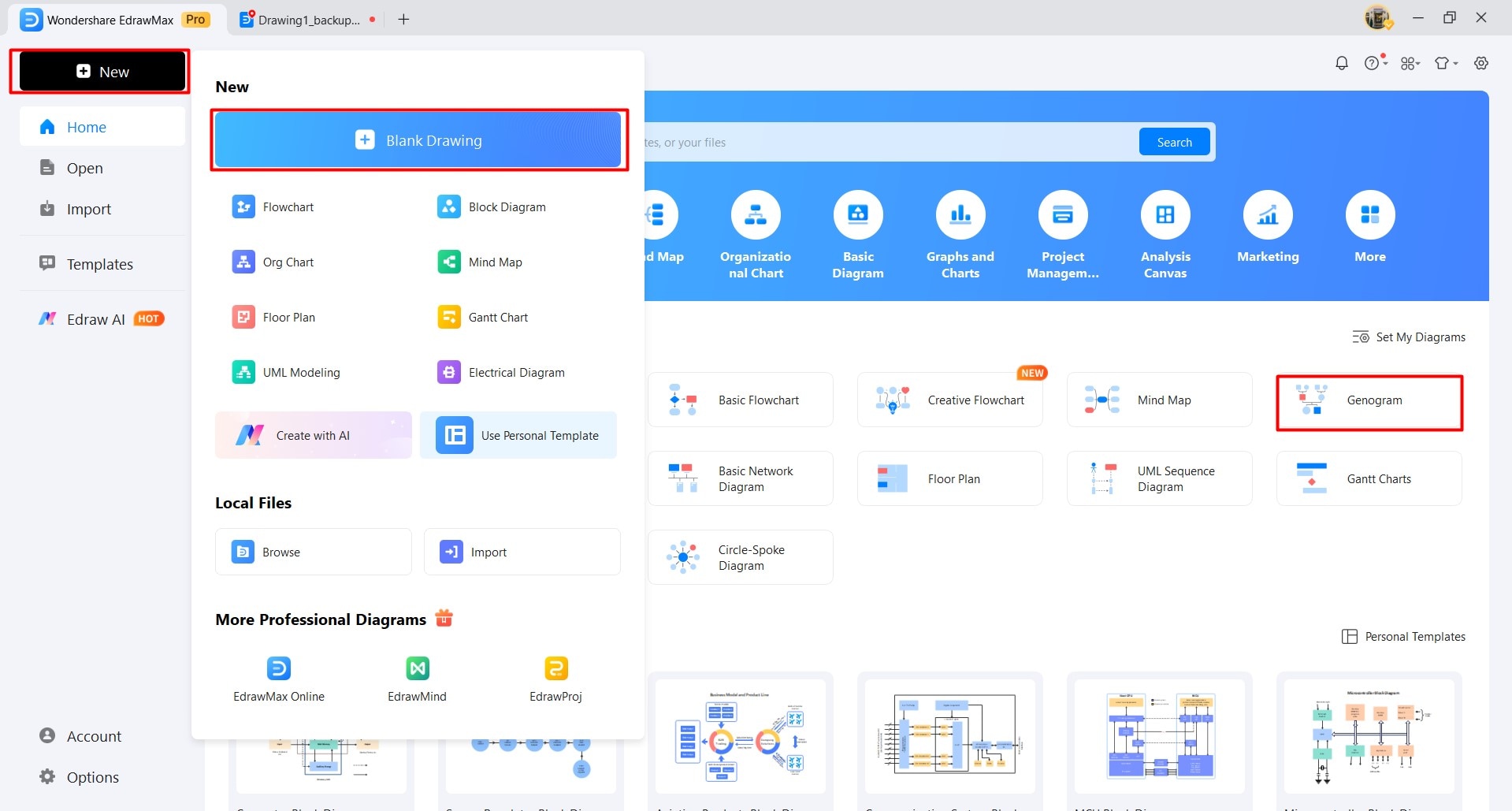Click the user profile avatar
This screenshot has width=1512, height=811.
coord(1377,17)
